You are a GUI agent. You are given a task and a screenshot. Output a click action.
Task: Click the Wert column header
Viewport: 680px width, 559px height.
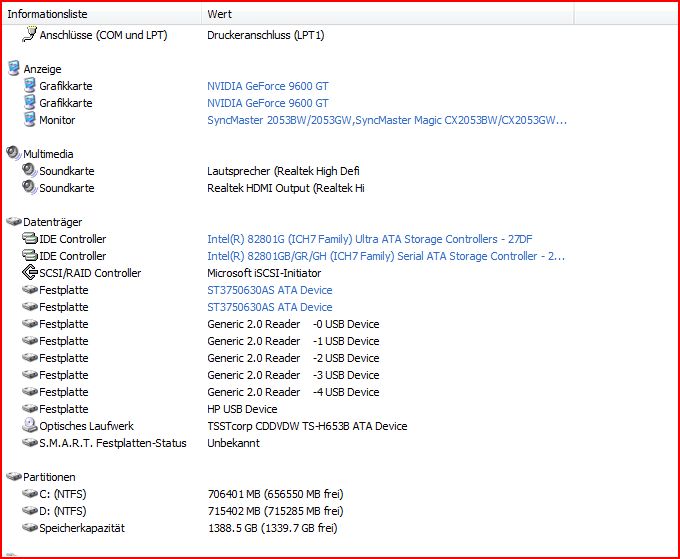coord(388,14)
